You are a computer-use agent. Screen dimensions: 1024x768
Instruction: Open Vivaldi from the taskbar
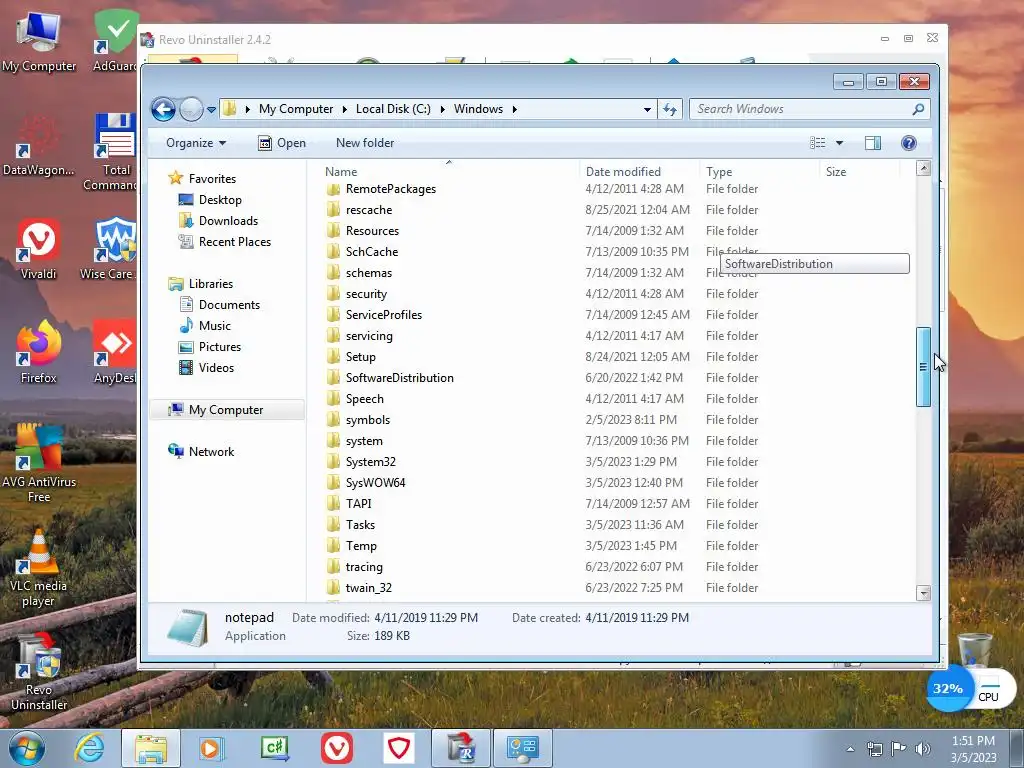coord(337,748)
